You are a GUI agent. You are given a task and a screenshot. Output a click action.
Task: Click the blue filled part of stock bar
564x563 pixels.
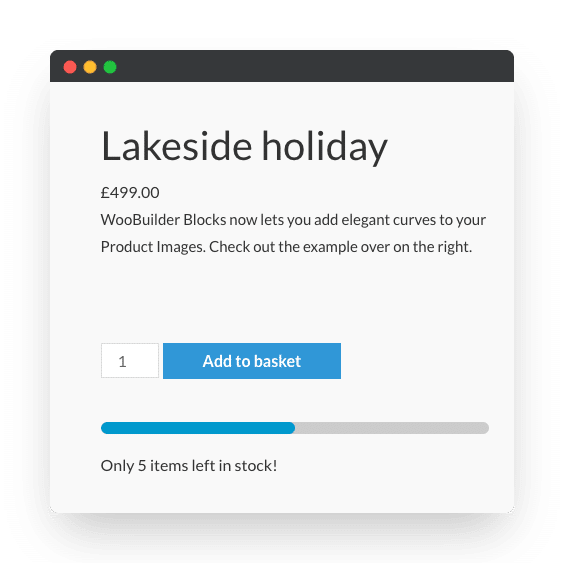pyautogui.click(x=198, y=428)
